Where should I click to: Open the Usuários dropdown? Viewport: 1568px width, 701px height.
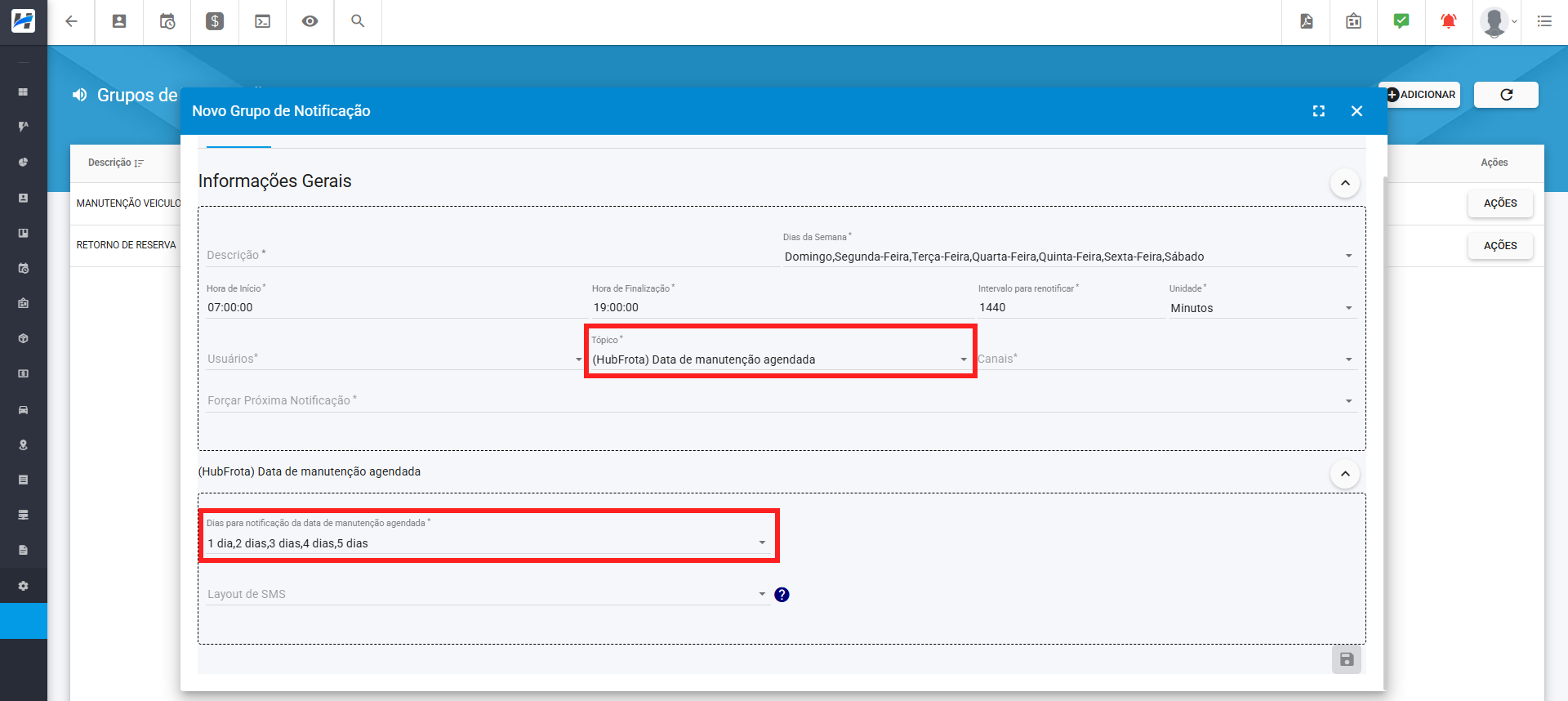pyautogui.click(x=395, y=359)
